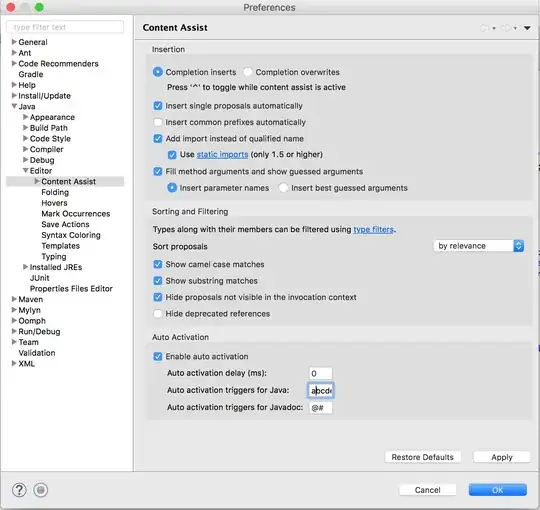Collapse the Java tree node
Image resolution: width=540 pixels, height=510 pixels.
tap(14, 106)
